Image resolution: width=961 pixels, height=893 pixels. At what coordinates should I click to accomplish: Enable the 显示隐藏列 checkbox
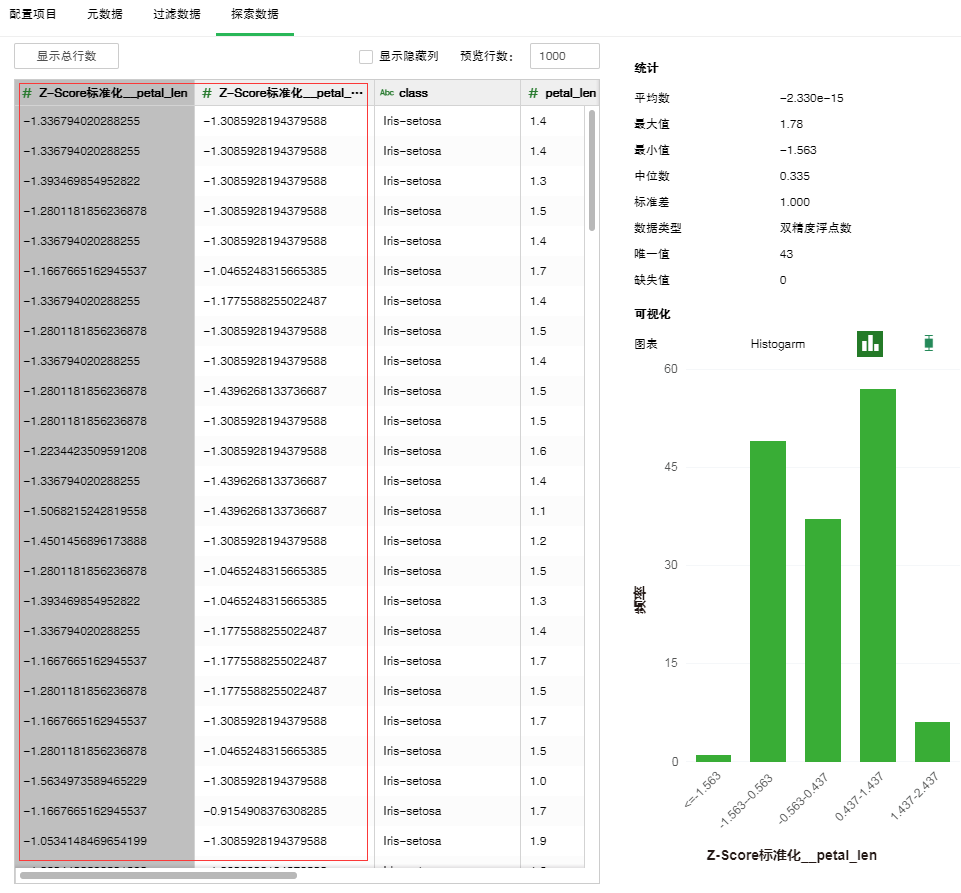[x=366, y=57]
